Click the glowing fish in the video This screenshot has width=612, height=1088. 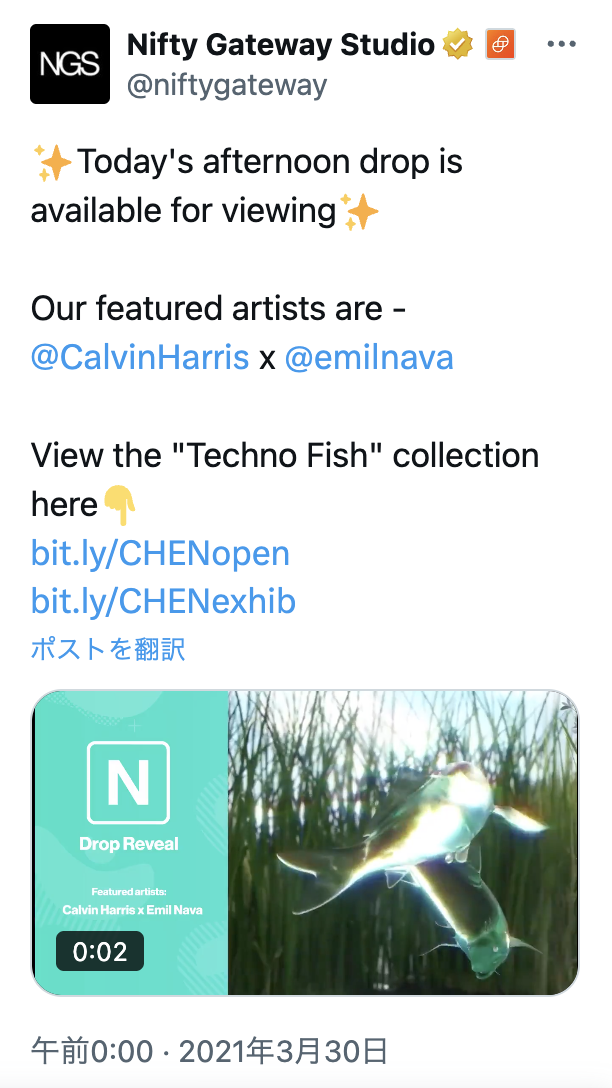[420, 840]
